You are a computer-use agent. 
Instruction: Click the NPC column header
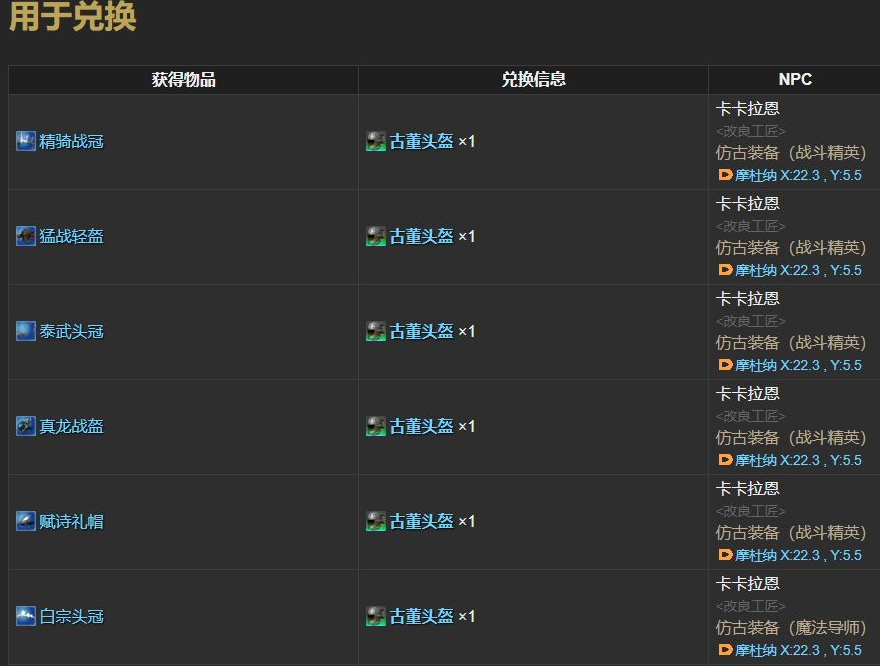tap(795, 80)
